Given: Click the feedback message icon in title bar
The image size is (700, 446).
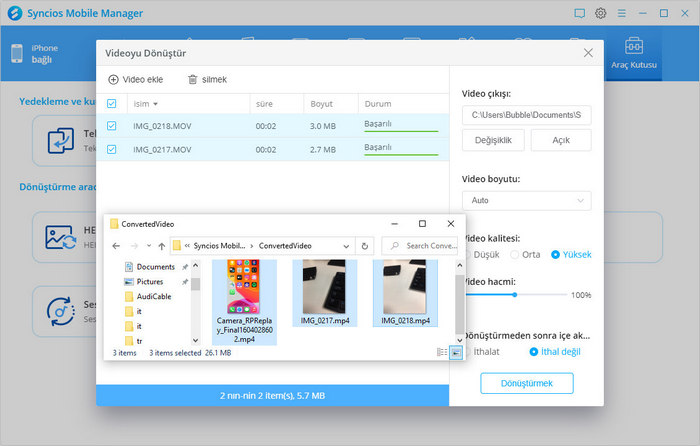Looking at the screenshot, I should click(x=579, y=13).
